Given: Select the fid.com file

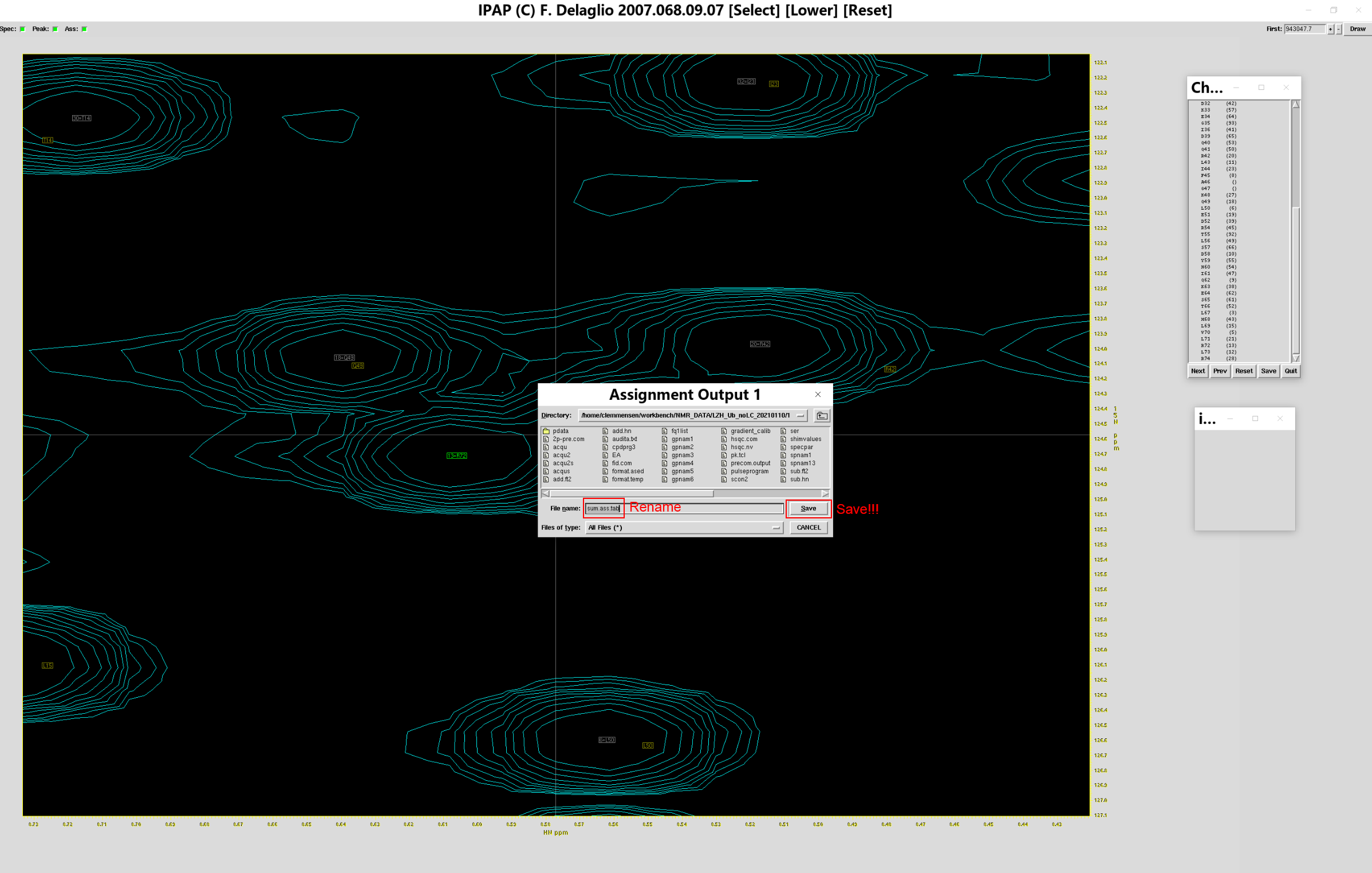Looking at the screenshot, I should point(622,463).
